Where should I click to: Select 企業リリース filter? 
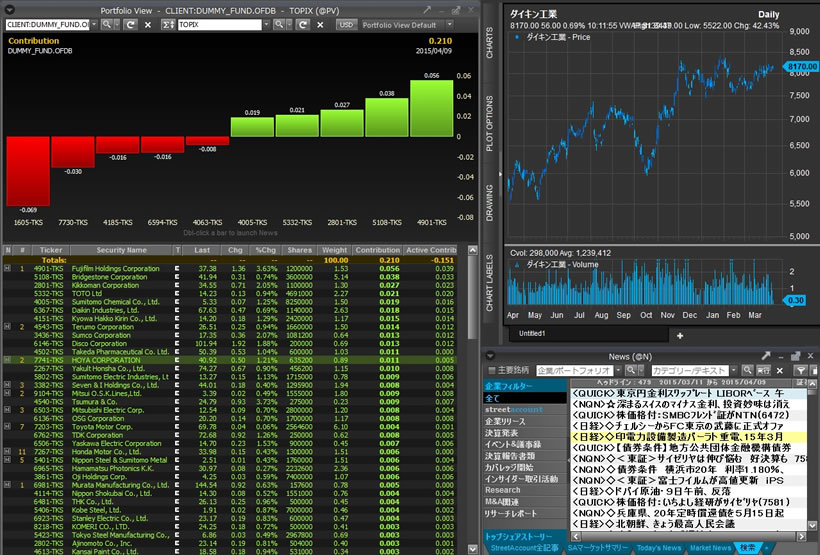tap(525, 421)
